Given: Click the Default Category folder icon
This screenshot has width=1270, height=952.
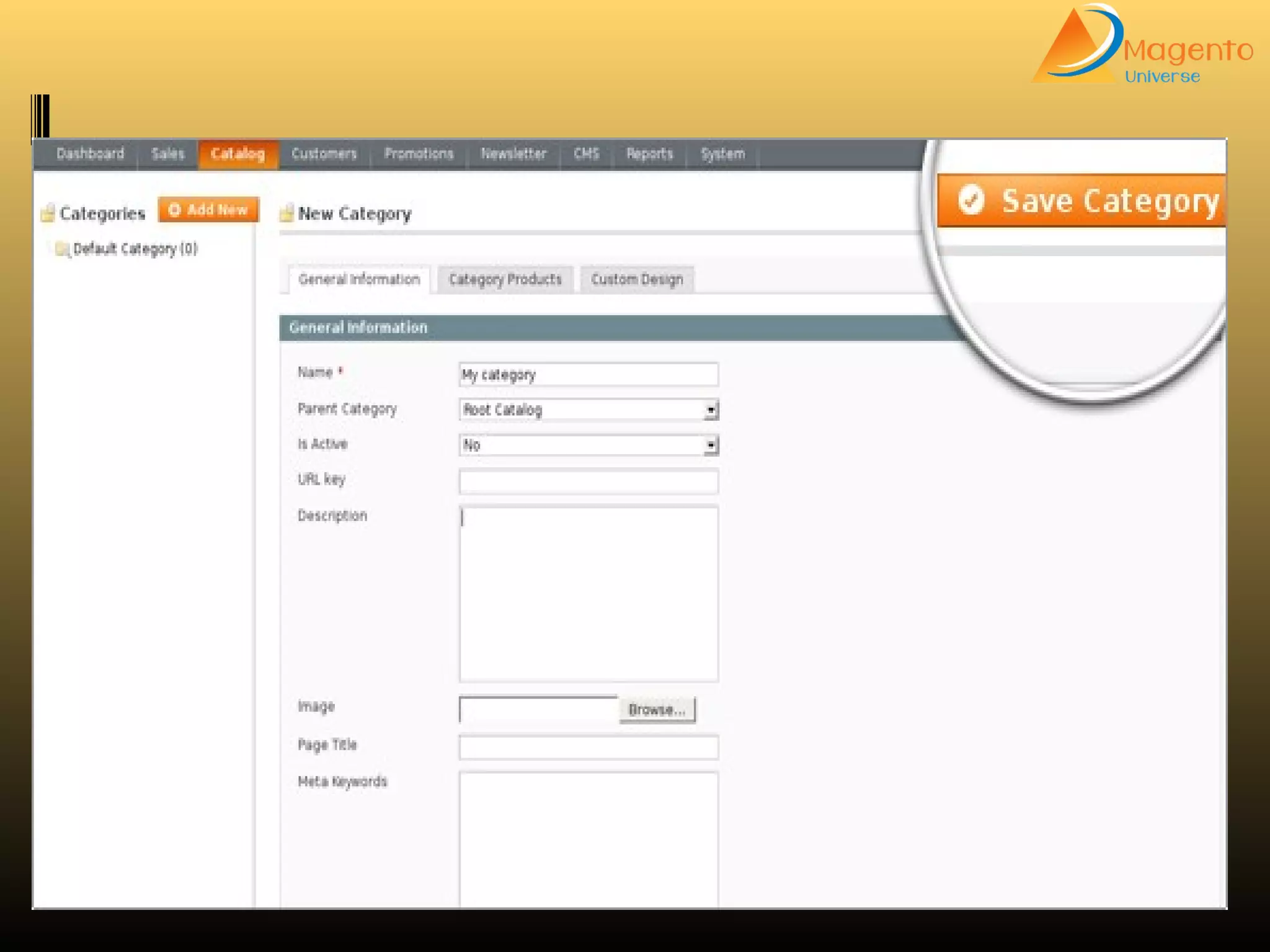Looking at the screenshot, I should pos(61,249).
